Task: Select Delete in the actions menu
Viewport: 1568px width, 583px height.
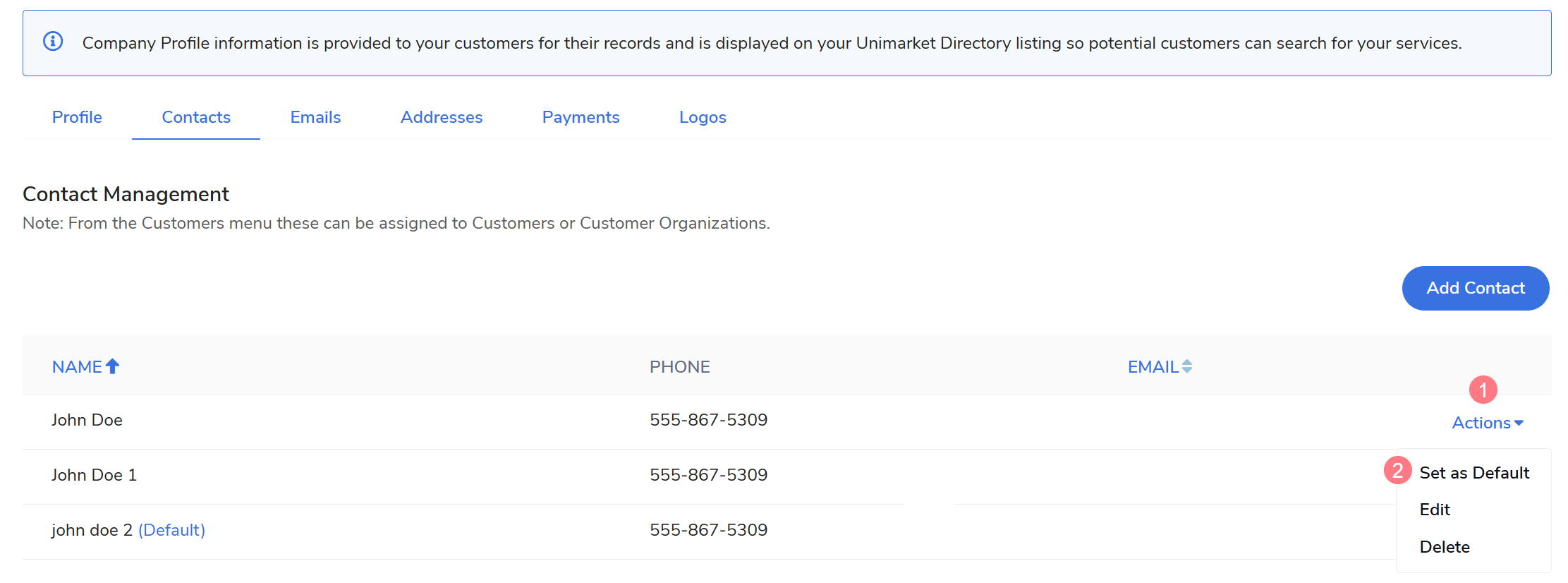Action: [1444, 547]
